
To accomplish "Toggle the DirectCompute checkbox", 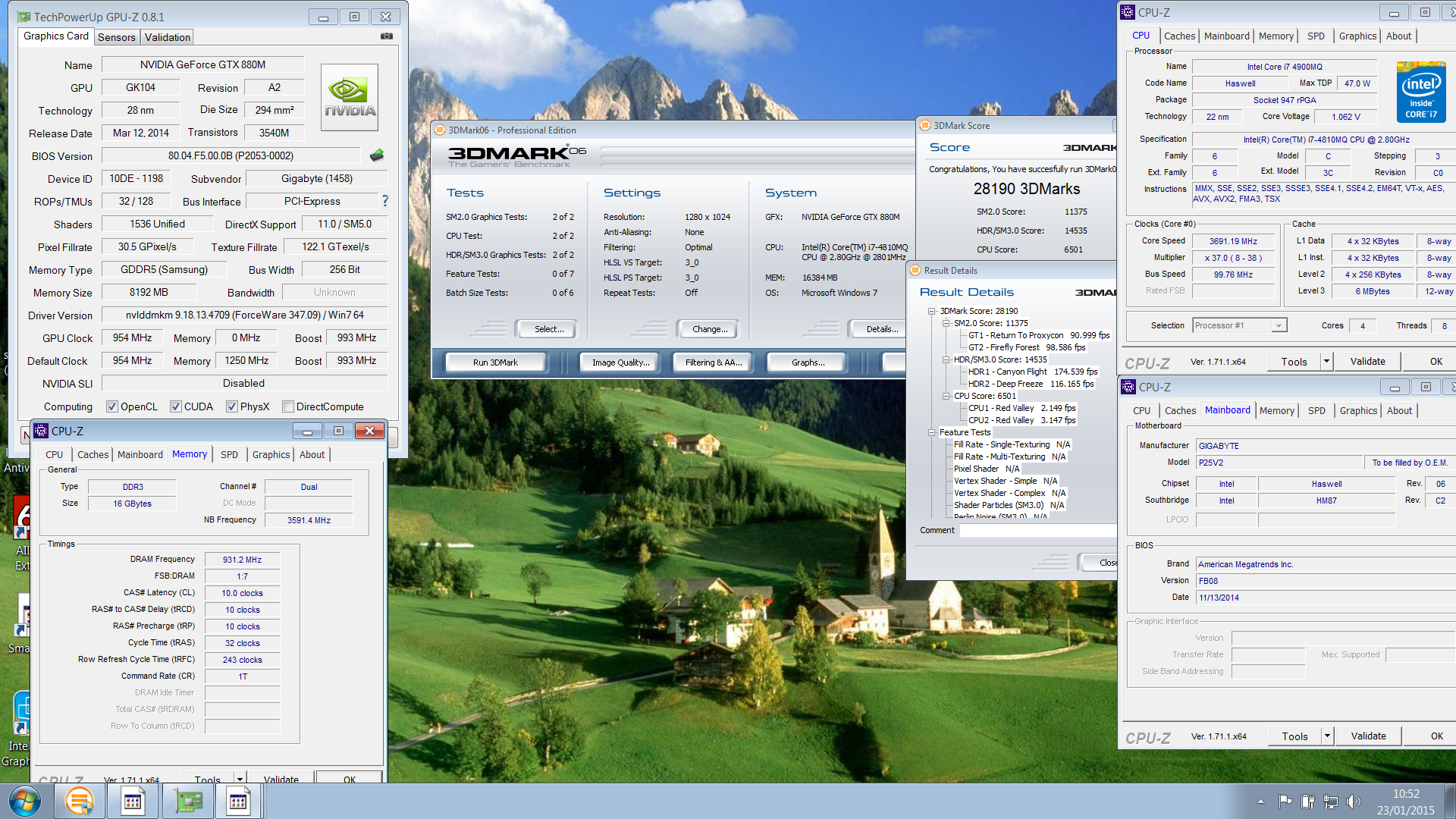I will tap(288, 406).
